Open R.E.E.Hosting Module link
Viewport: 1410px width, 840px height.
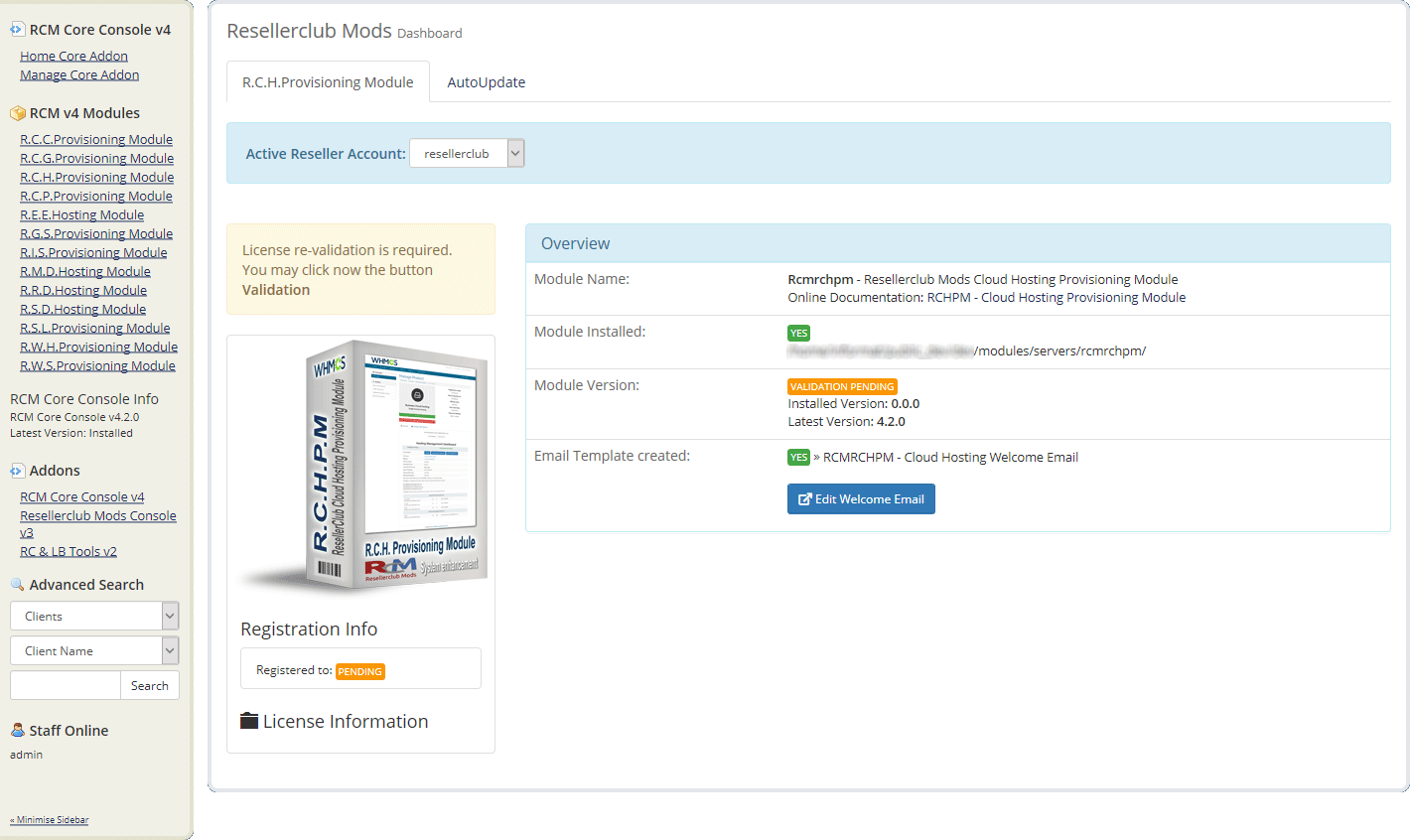pyautogui.click(x=81, y=214)
